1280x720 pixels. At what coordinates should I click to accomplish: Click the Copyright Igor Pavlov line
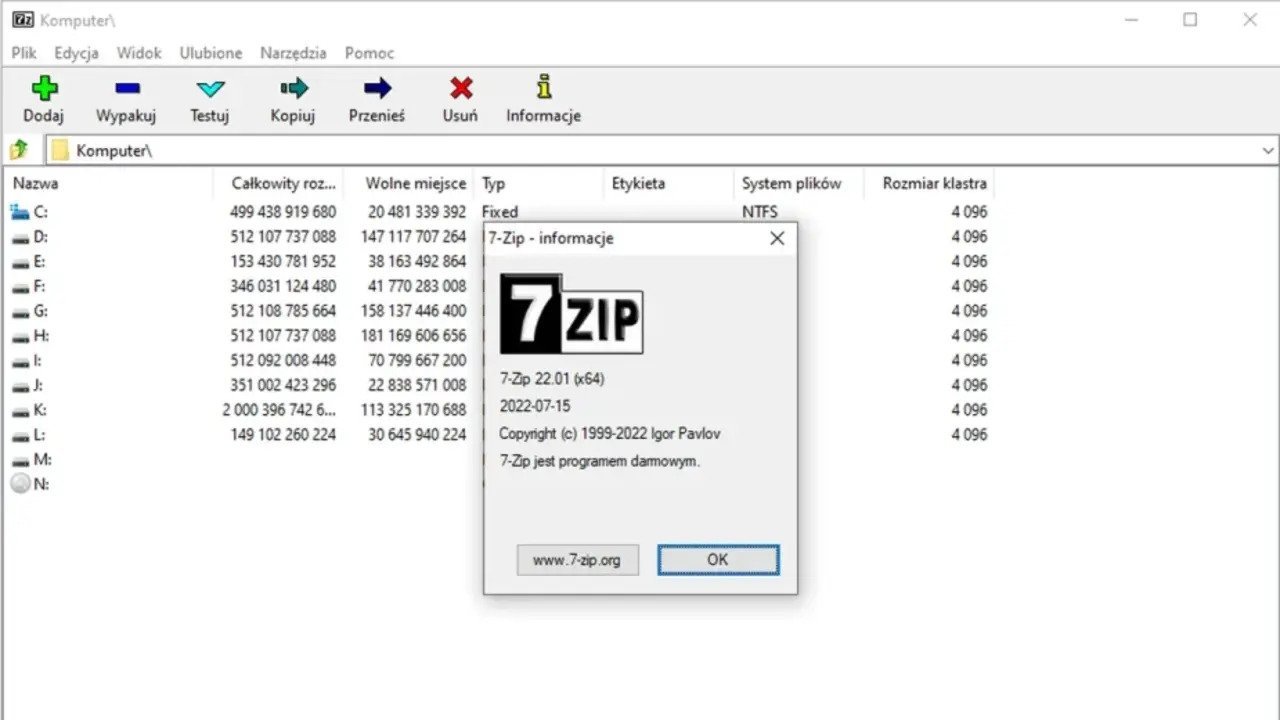(x=610, y=434)
